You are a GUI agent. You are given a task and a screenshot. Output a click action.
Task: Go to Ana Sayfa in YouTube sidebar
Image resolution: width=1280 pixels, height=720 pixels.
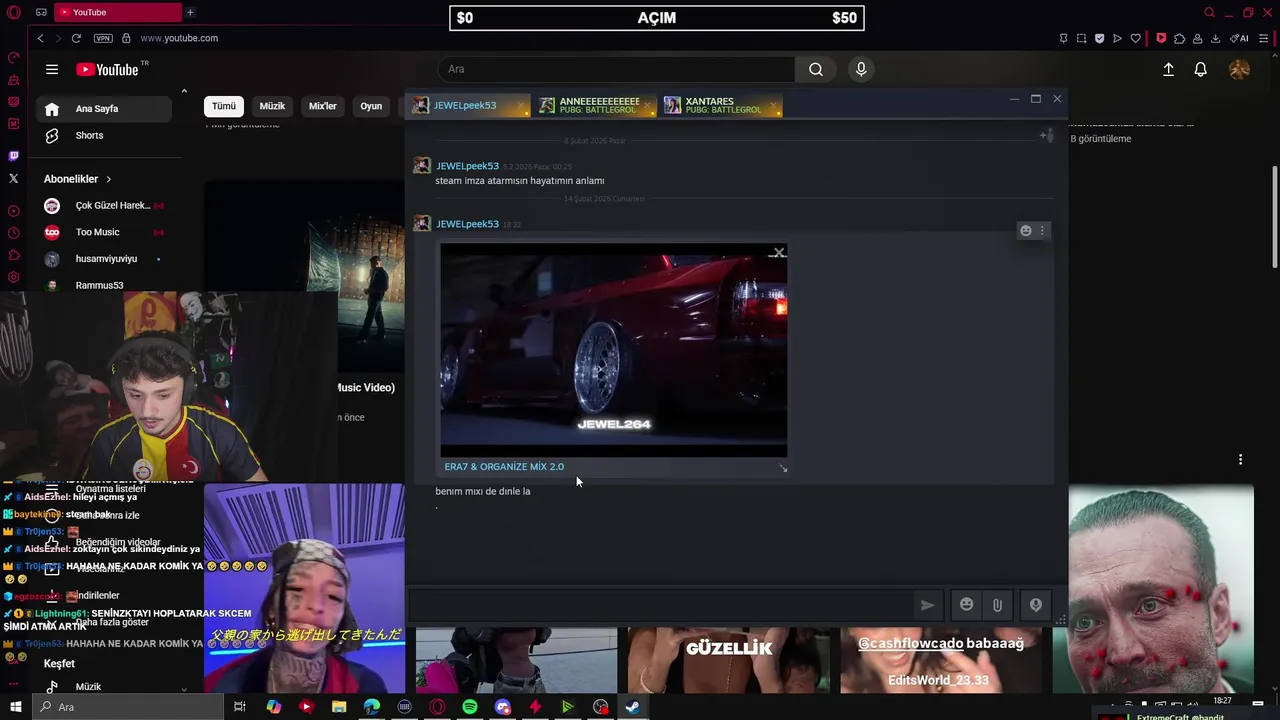click(x=104, y=109)
